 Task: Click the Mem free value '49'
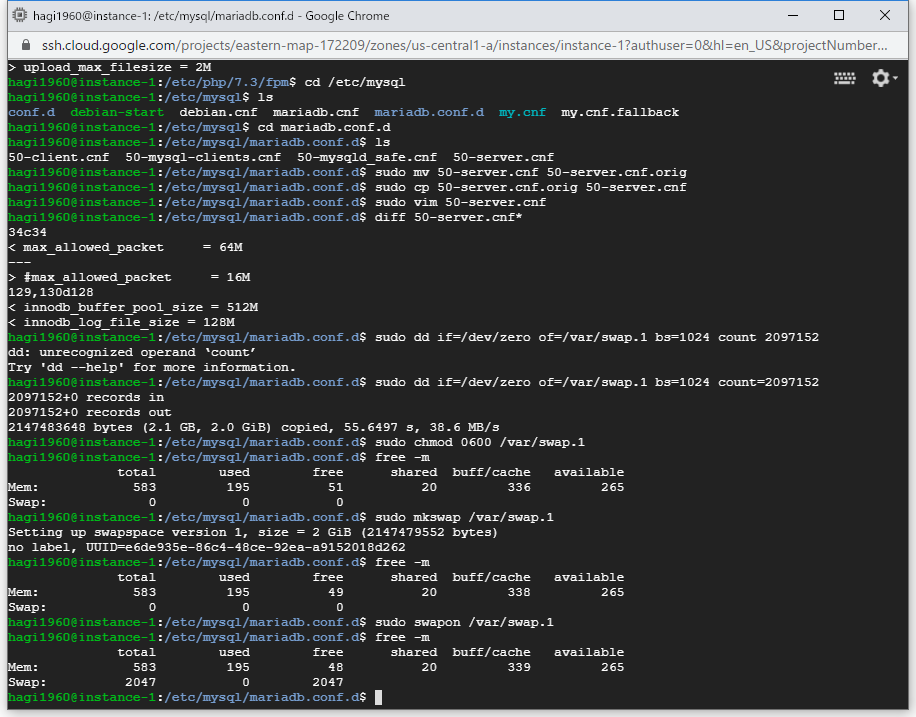pyautogui.click(x=335, y=593)
